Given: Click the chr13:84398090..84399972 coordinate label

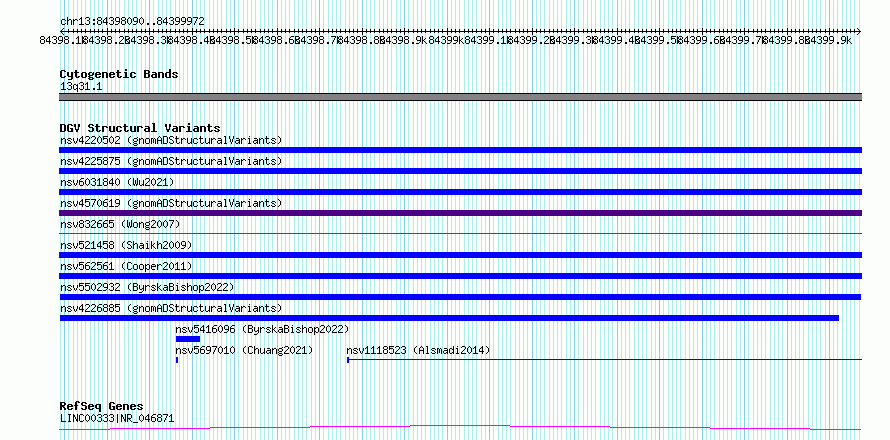Looking at the screenshot, I should pos(132,21).
